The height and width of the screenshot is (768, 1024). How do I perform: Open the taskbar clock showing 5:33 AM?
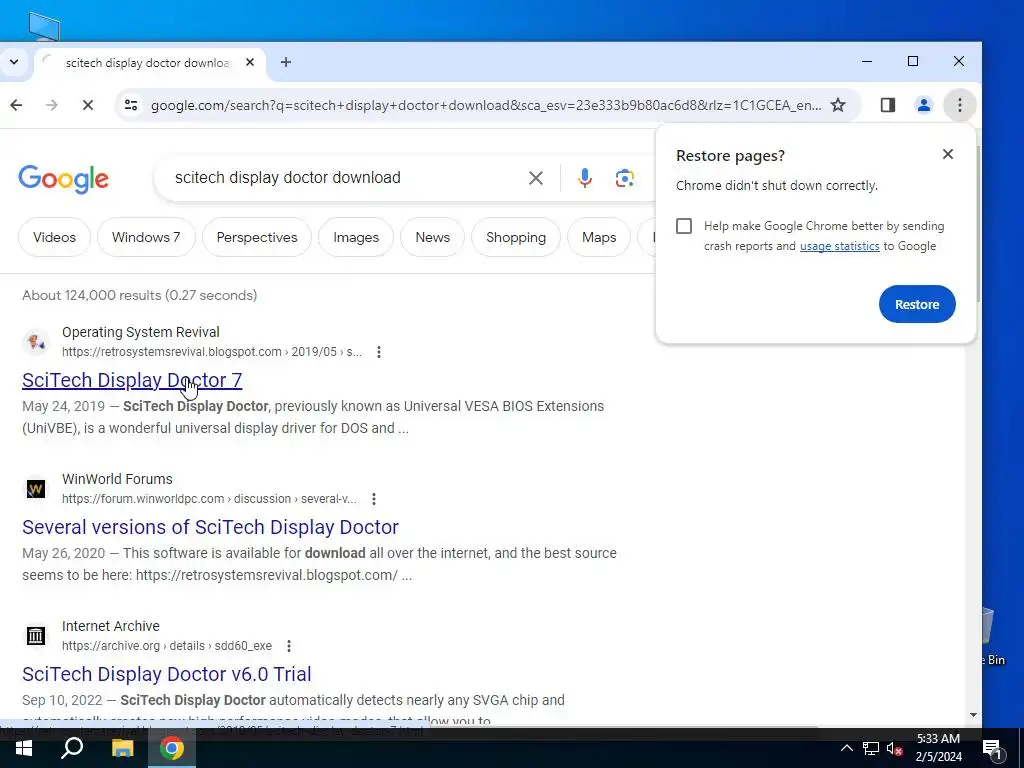(x=938, y=748)
